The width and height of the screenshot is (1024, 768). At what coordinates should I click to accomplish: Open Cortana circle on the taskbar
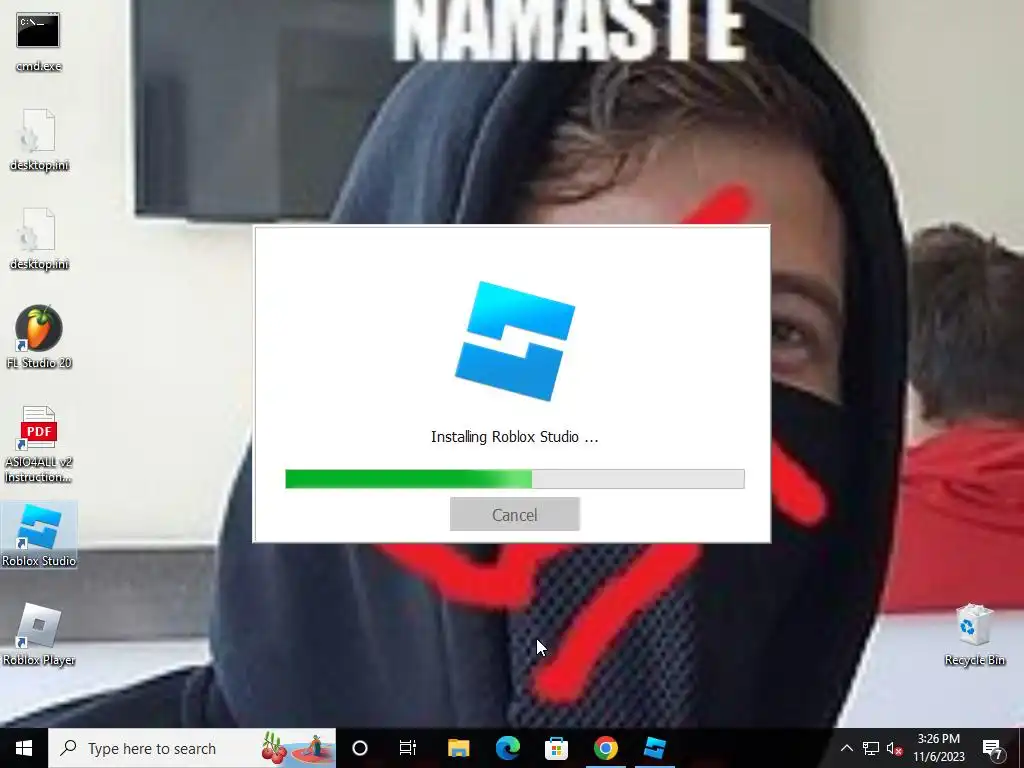click(360, 748)
